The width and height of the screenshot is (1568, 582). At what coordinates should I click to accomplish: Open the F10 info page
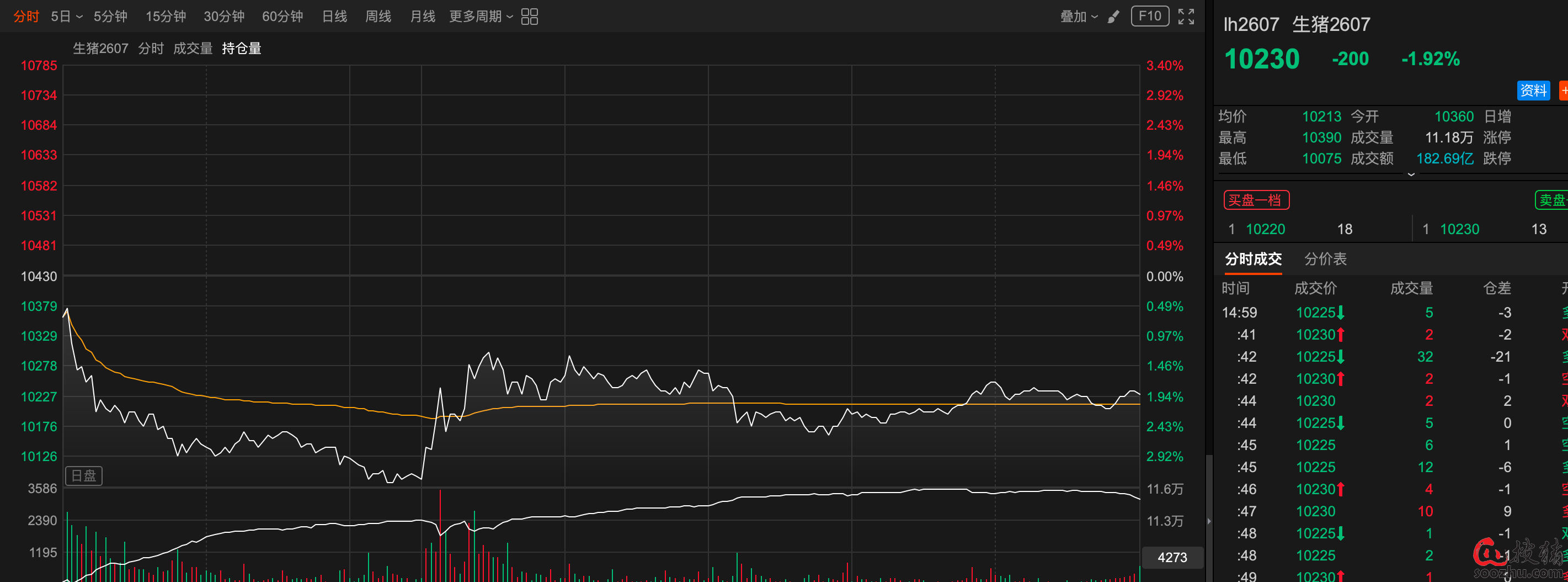tap(1149, 16)
